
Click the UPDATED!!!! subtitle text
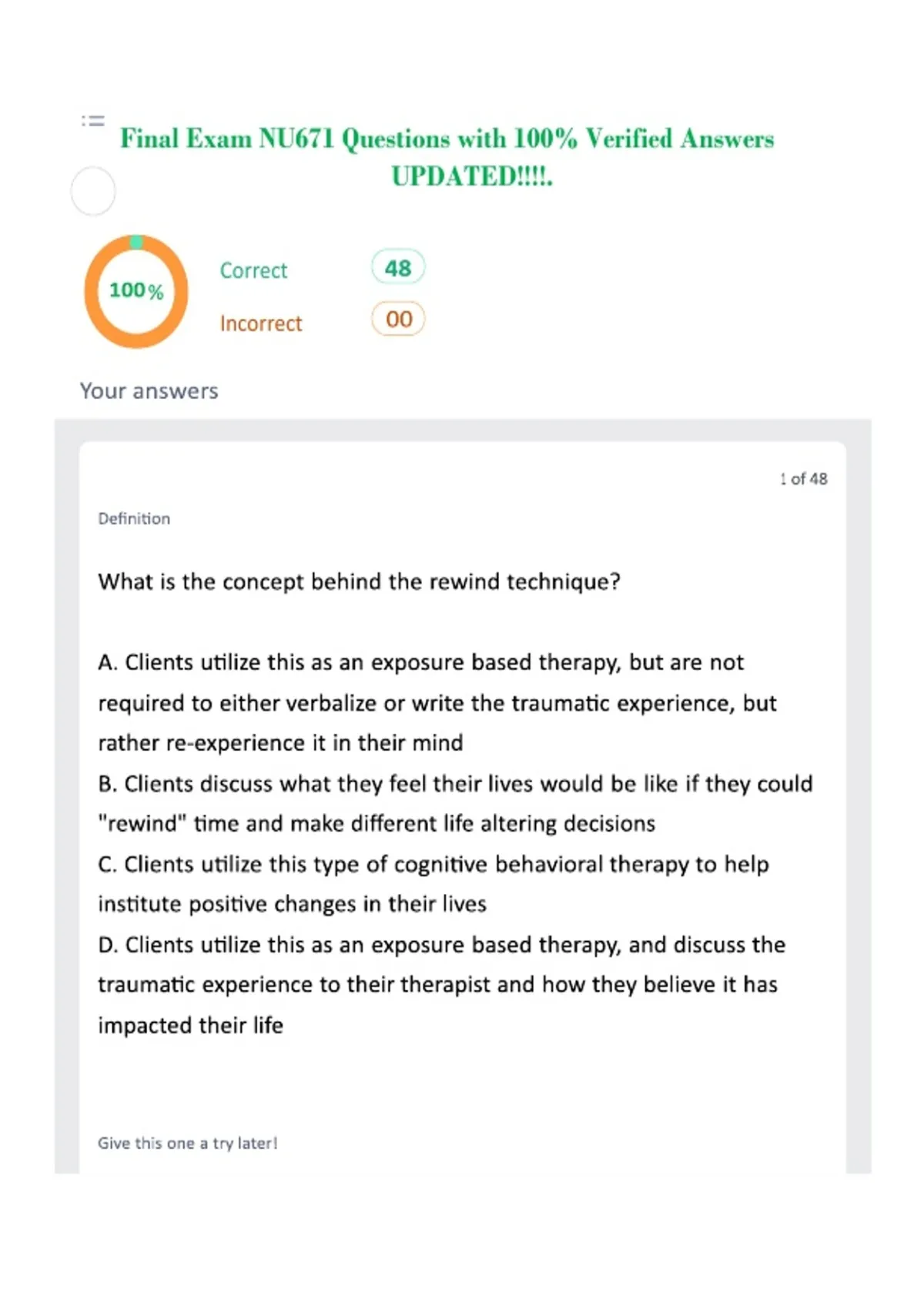tap(471, 176)
